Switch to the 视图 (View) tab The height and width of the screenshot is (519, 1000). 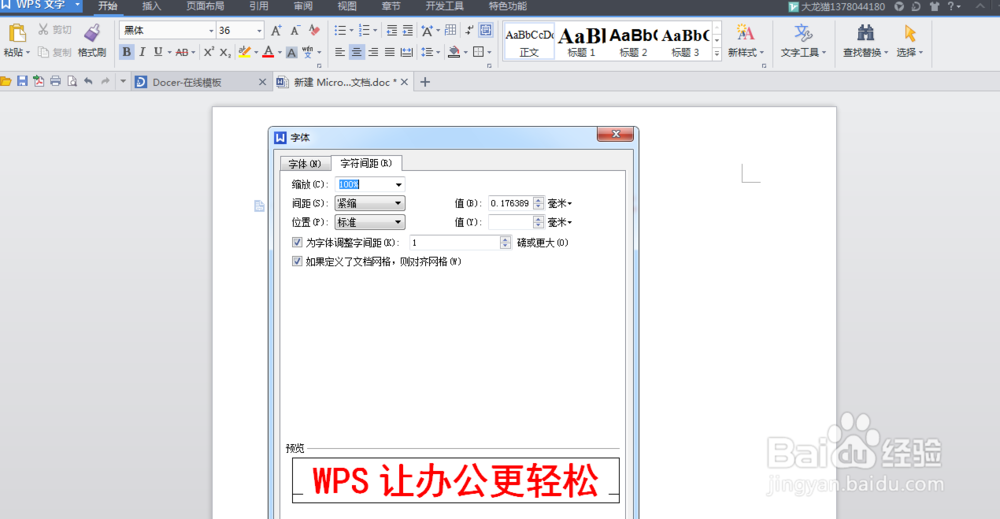[347, 6]
